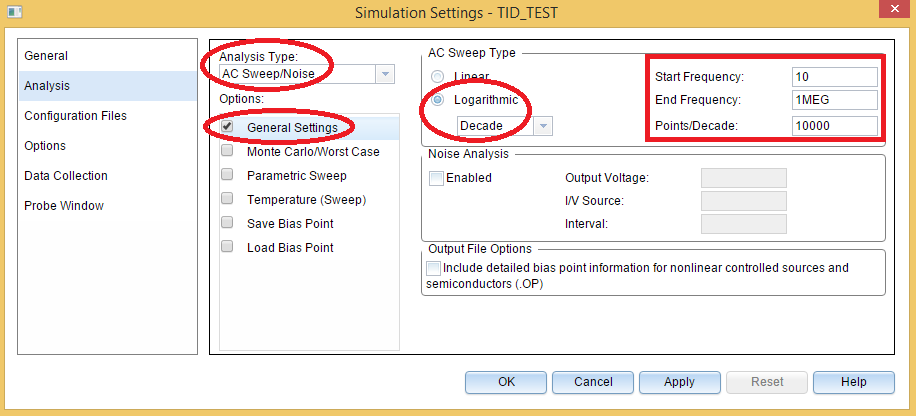
Task: Select the General category
Action: tap(107, 56)
